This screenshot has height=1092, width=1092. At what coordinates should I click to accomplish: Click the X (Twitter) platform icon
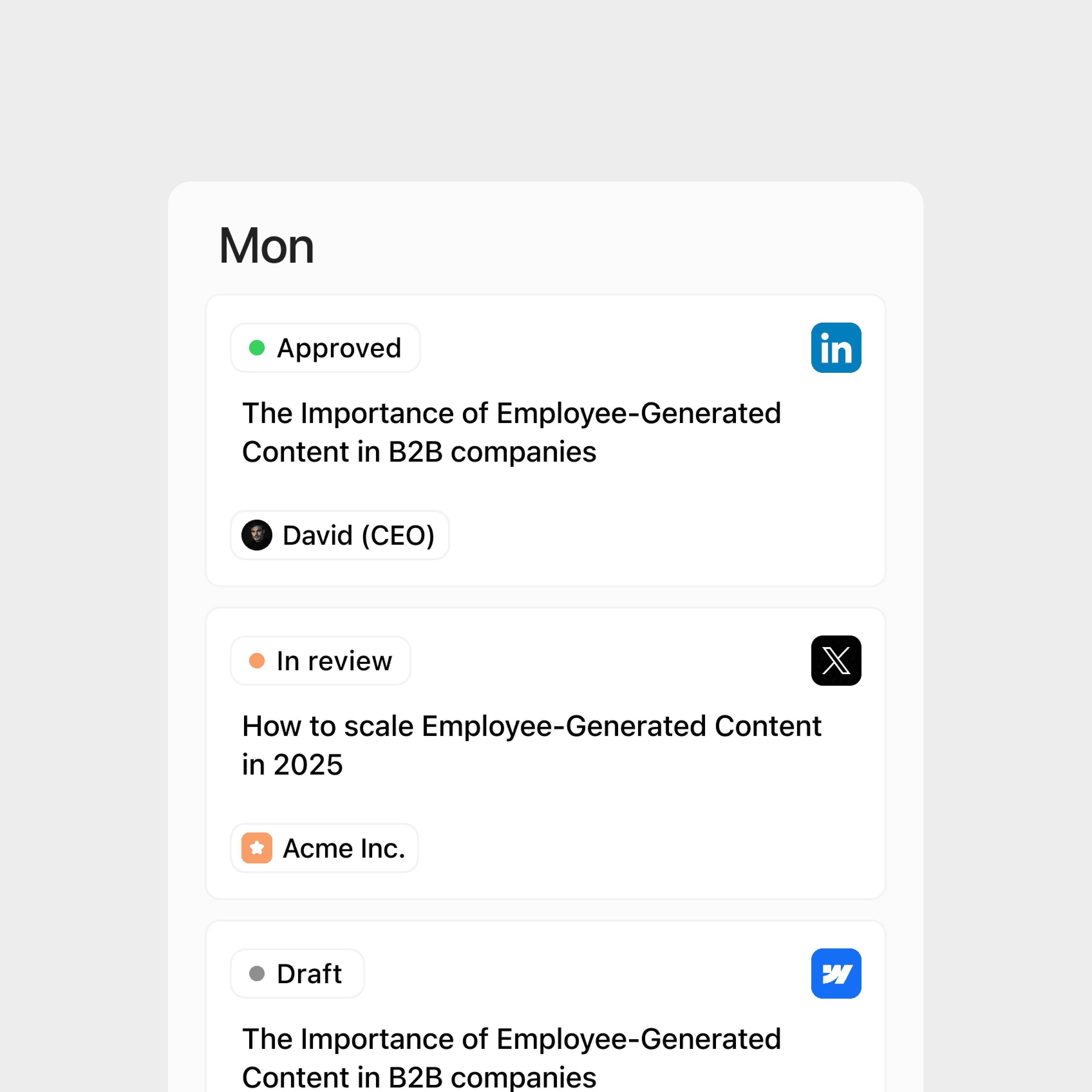836,661
